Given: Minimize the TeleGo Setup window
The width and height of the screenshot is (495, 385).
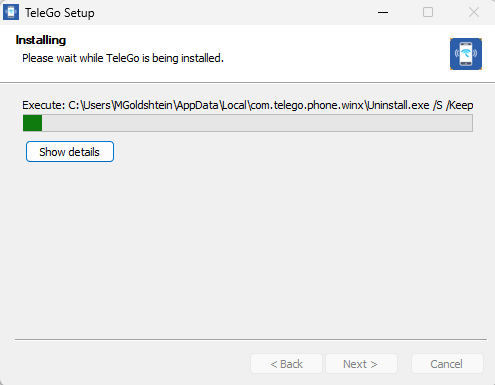Looking at the screenshot, I should click(383, 12).
